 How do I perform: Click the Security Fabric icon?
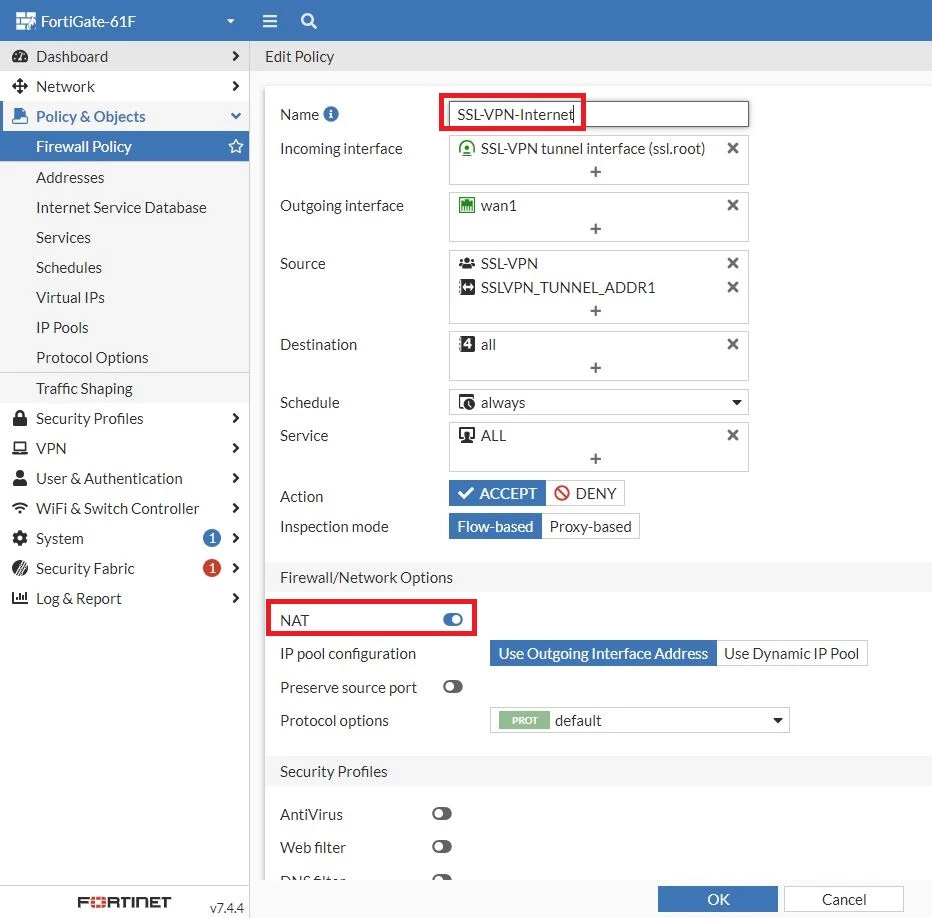click(20, 568)
